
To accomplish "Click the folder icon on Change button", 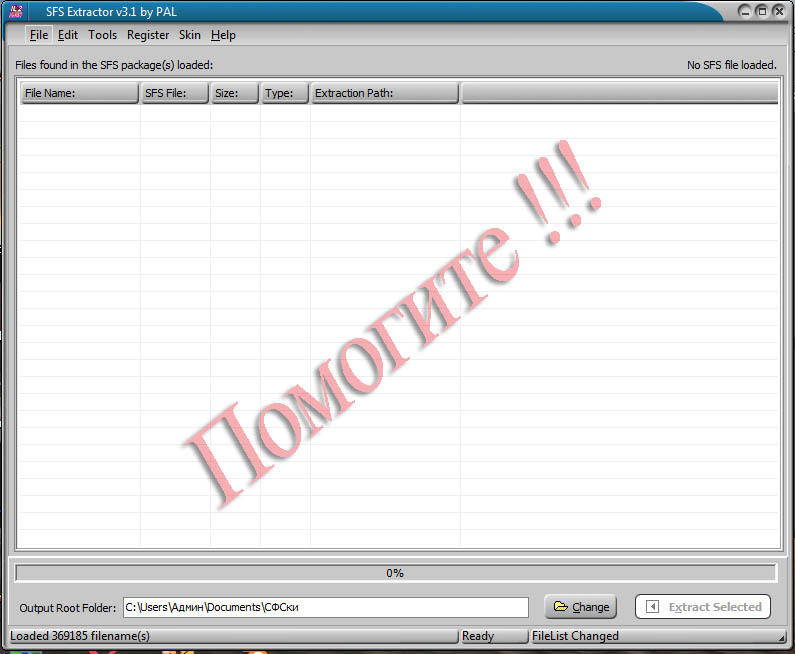I will [560, 606].
